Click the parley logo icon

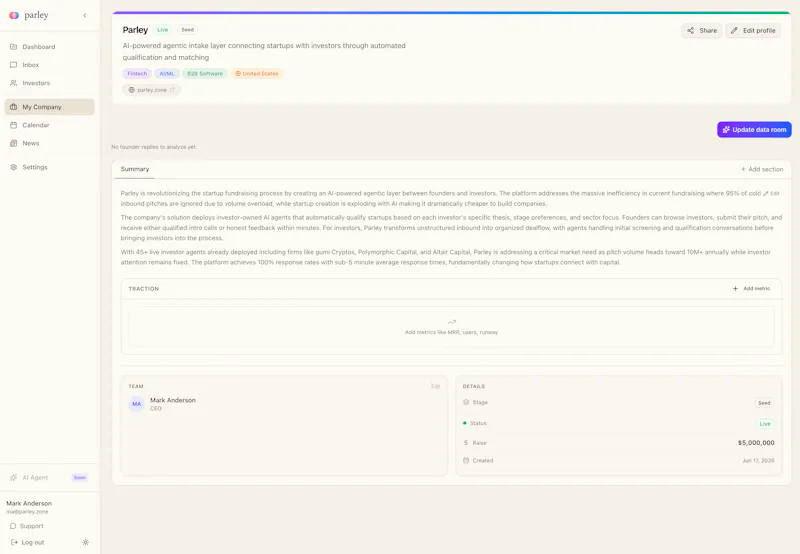[x=14, y=15]
